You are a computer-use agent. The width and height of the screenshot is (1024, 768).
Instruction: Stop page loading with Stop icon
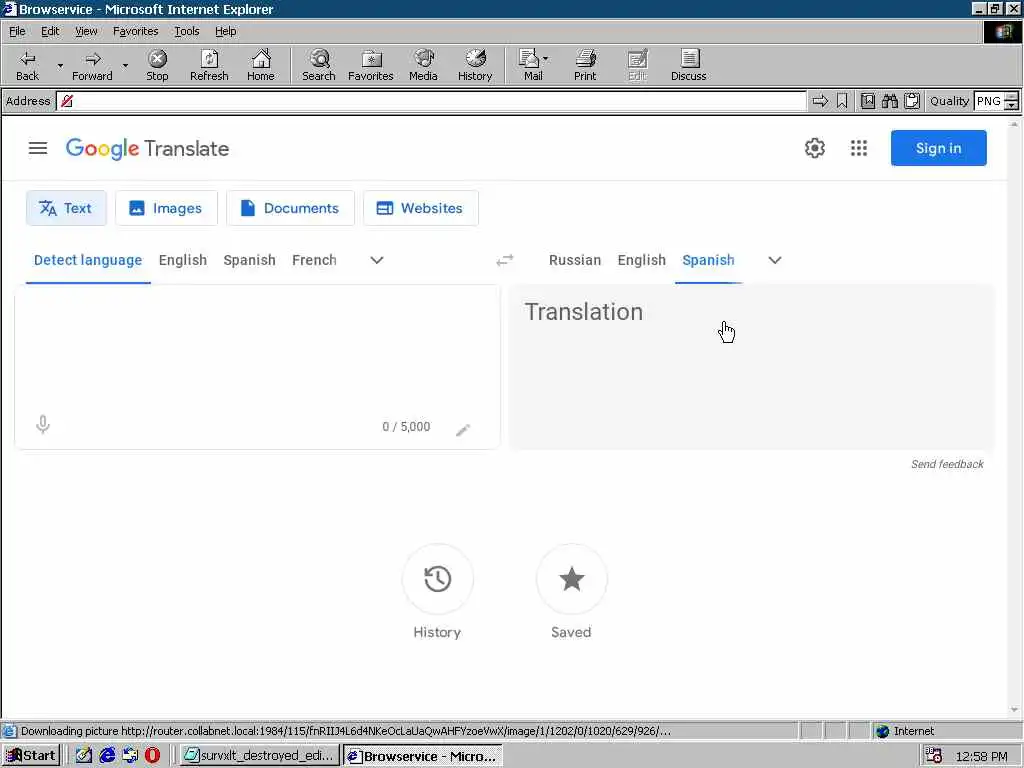pos(157,65)
